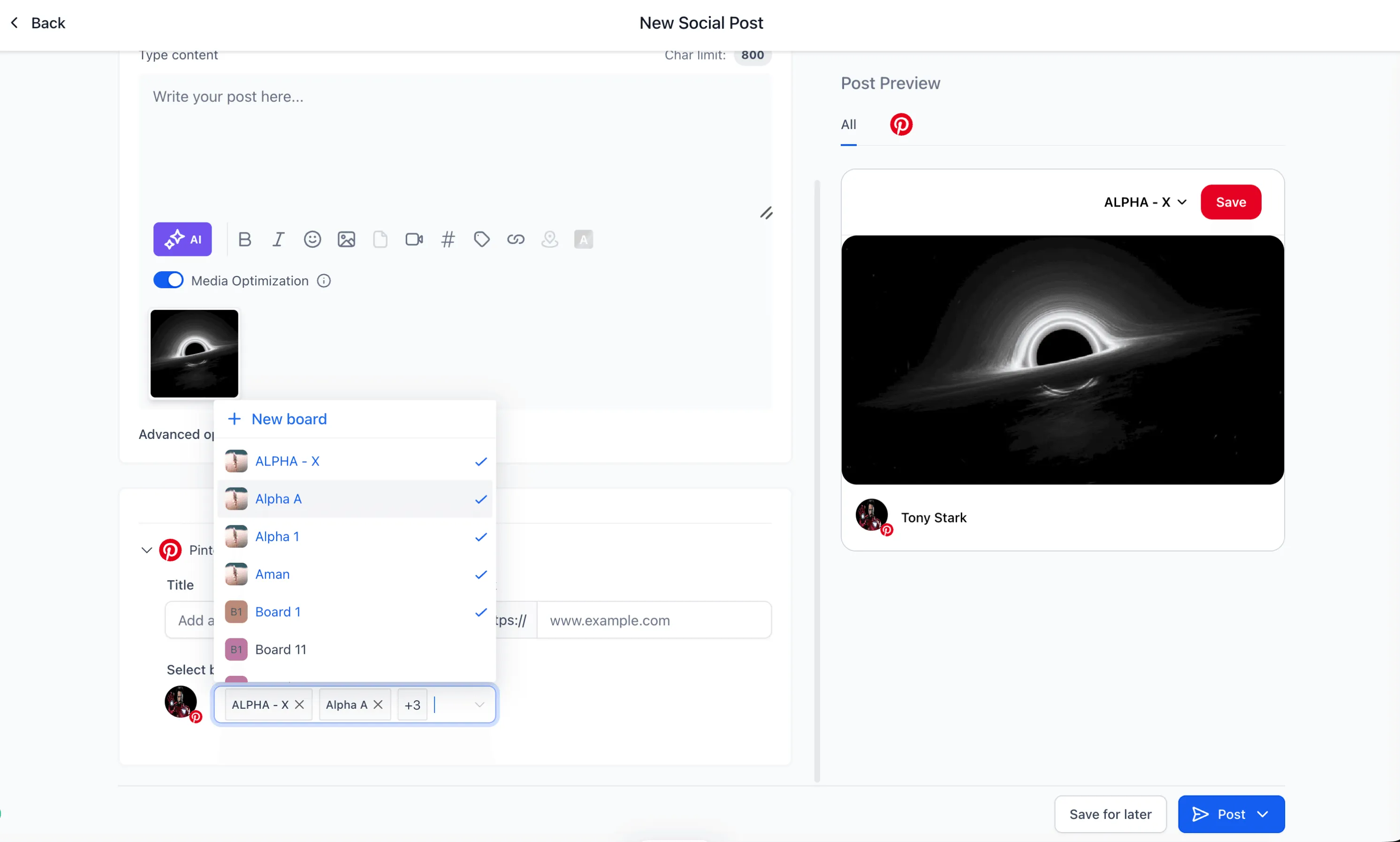This screenshot has width=1400, height=842.
Task: Collapse the board select dropdown arrow
Action: click(479, 704)
